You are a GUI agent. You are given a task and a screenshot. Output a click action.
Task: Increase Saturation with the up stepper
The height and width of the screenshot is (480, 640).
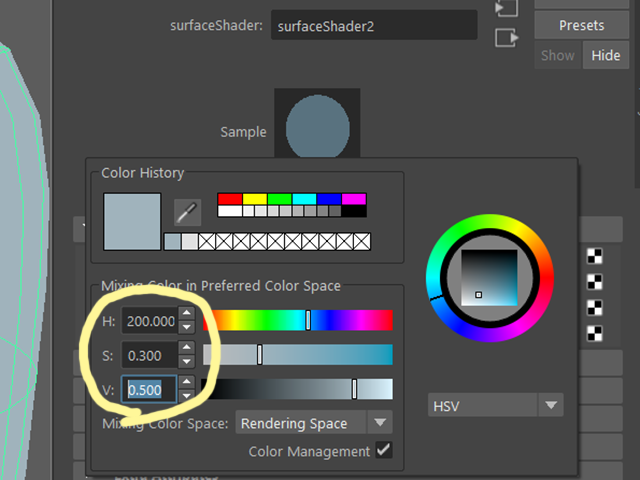coord(187,348)
